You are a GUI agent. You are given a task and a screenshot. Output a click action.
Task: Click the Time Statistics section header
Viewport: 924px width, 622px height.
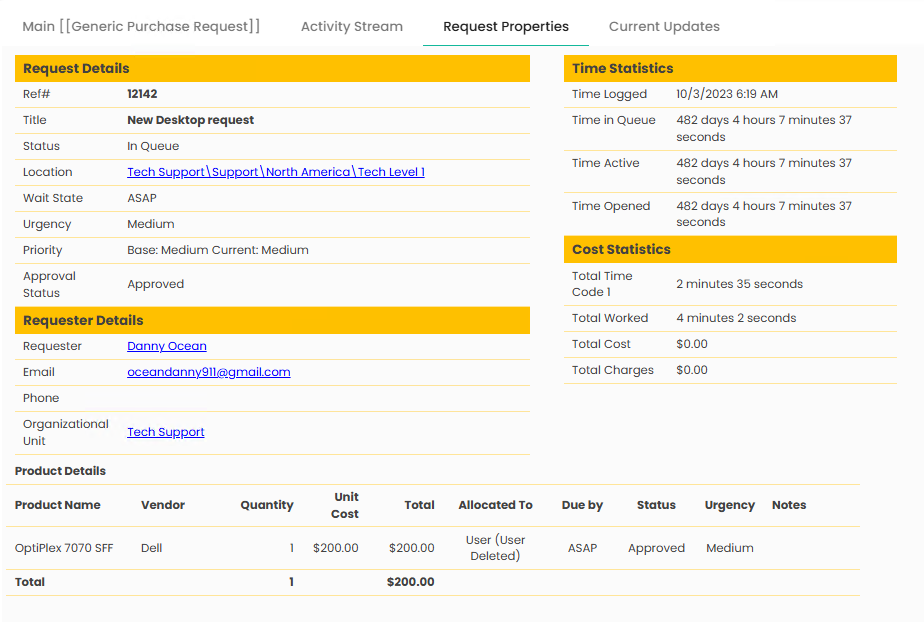pos(622,69)
